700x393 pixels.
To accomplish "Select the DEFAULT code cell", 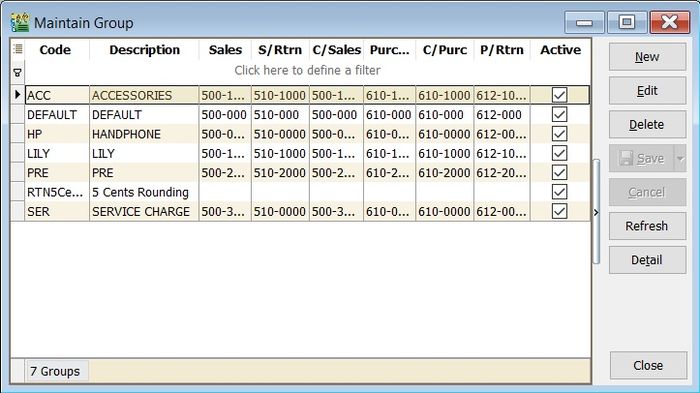I will point(57,115).
